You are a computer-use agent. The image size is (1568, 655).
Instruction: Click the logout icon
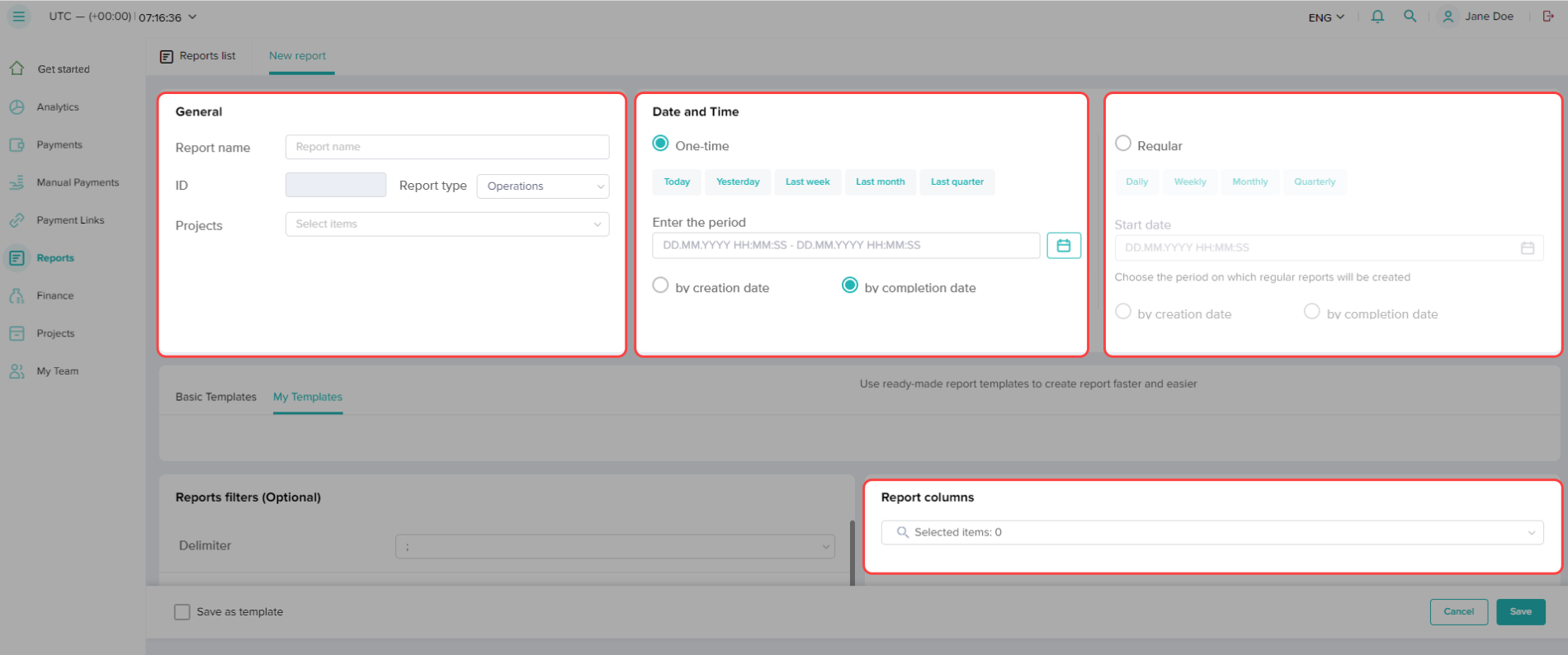click(x=1548, y=16)
